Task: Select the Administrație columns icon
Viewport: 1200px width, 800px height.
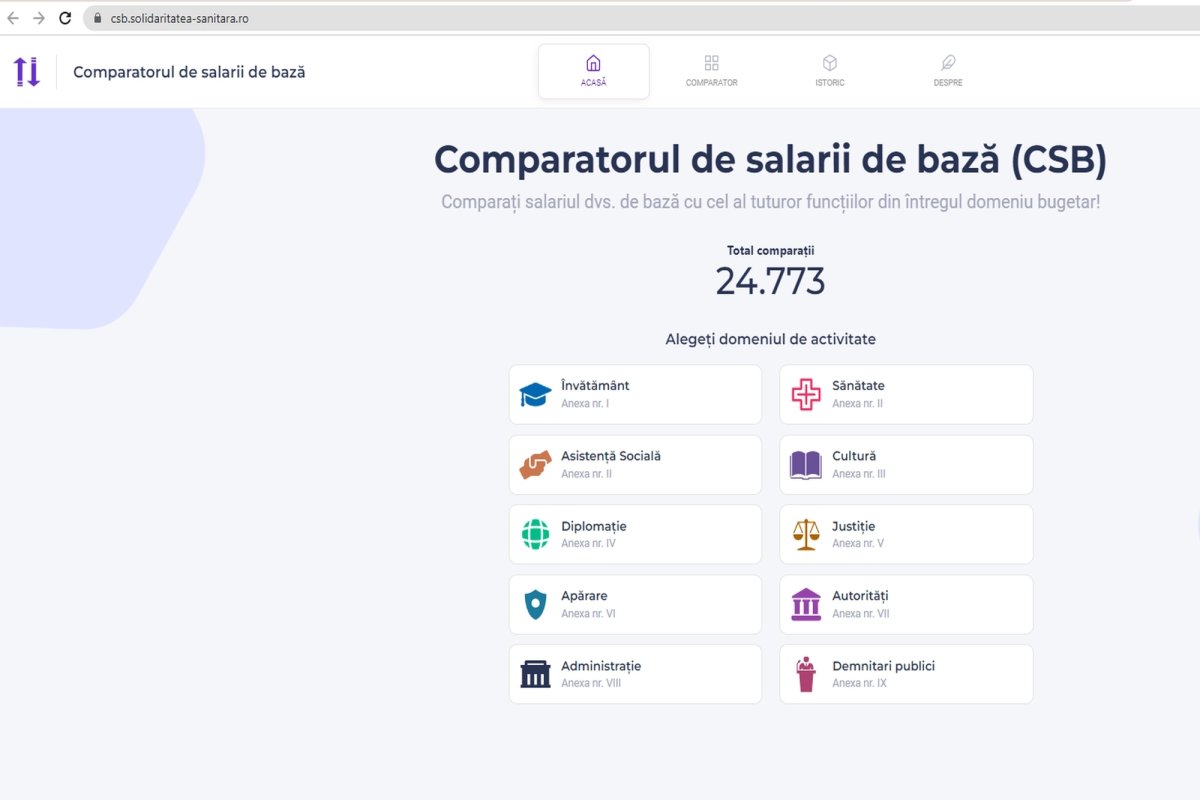Action: (535, 674)
